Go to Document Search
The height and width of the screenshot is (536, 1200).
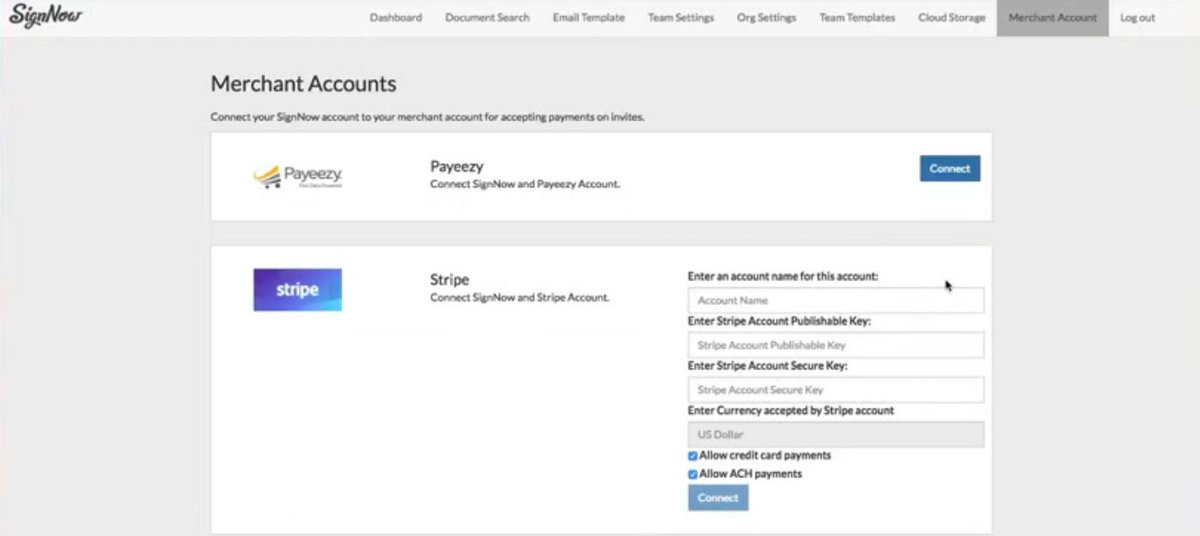pos(487,18)
